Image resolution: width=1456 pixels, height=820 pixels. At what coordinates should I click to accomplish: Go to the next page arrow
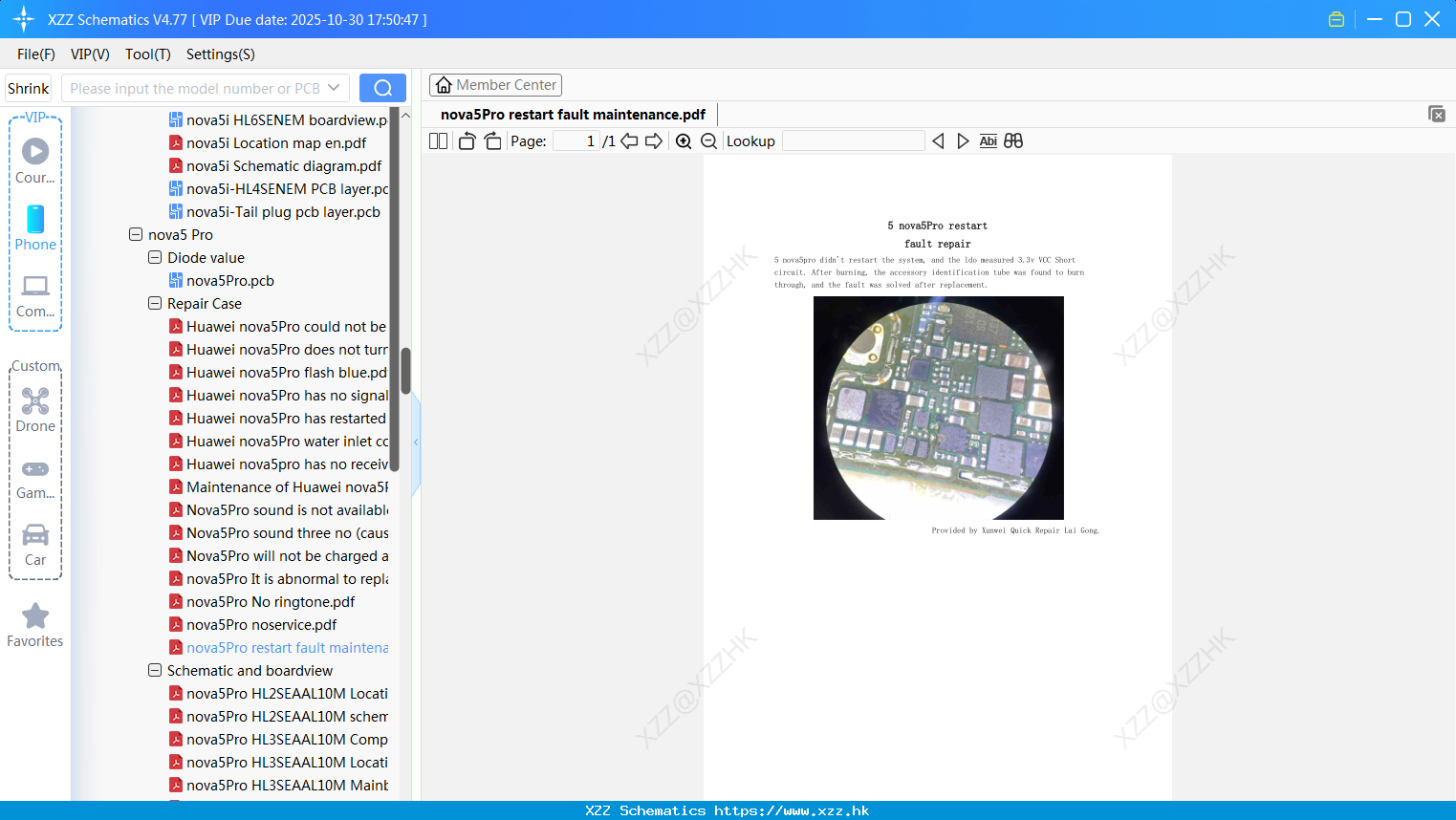click(x=654, y=141)
